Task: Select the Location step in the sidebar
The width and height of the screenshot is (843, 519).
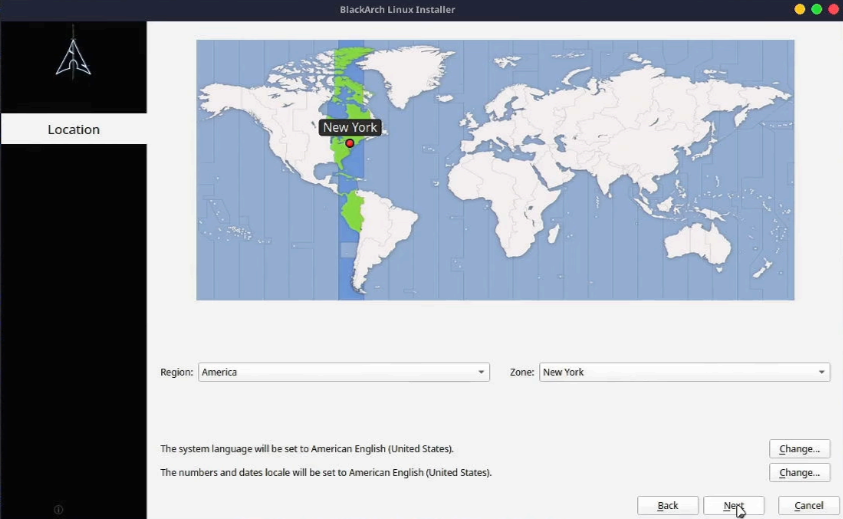Action: coord(74,129)
